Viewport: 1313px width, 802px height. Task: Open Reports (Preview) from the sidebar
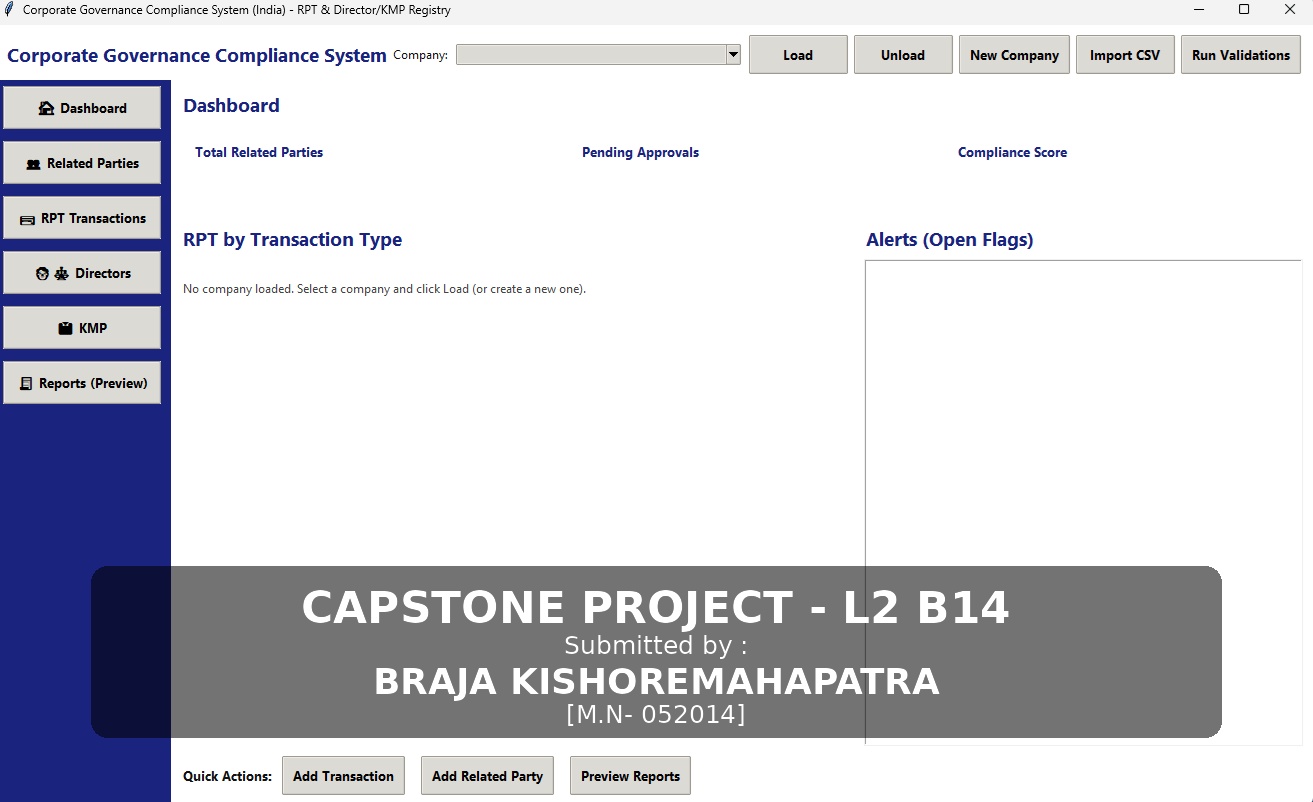tap(82, 383)
